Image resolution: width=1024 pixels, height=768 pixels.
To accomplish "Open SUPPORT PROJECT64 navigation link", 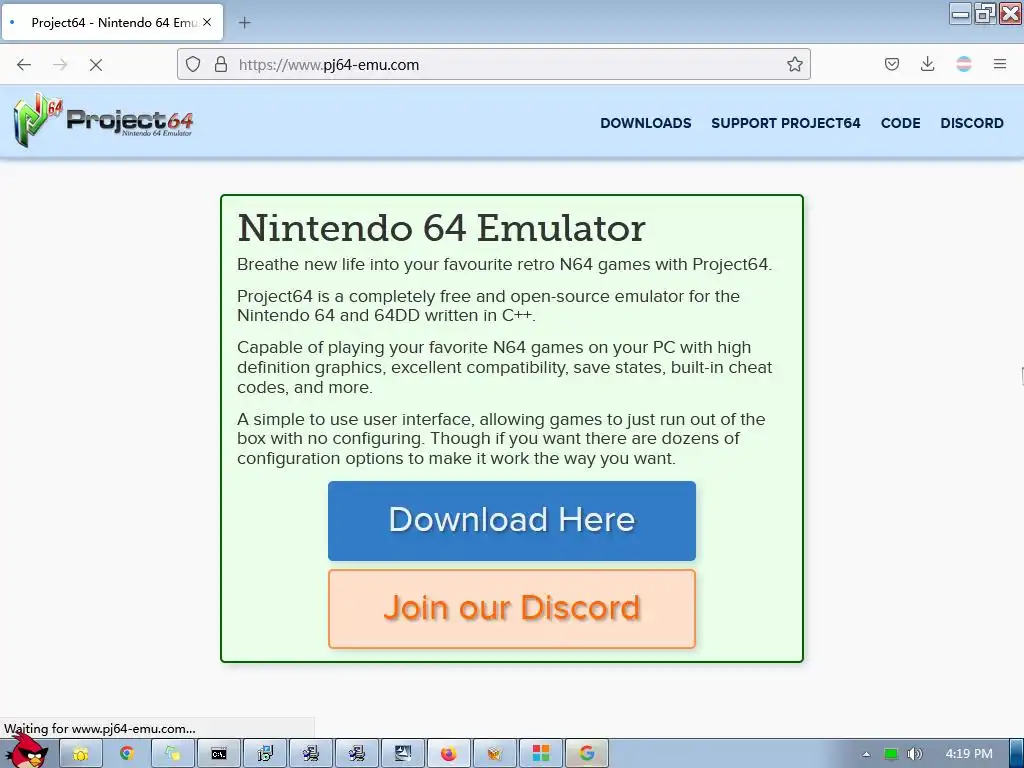I will pyautogui.click(x=786, y=123).
